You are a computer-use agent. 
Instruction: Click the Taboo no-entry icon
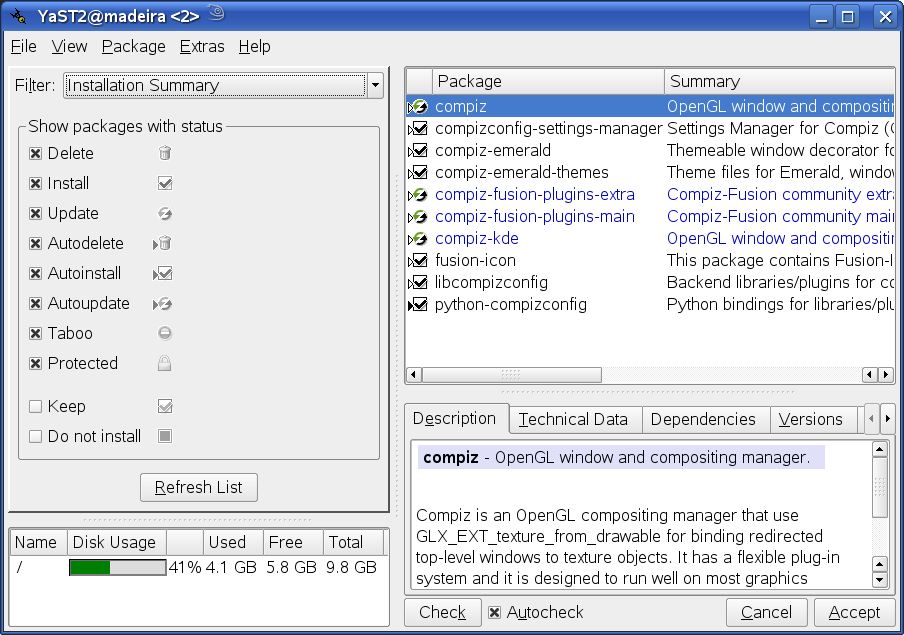tap(165, 333)
